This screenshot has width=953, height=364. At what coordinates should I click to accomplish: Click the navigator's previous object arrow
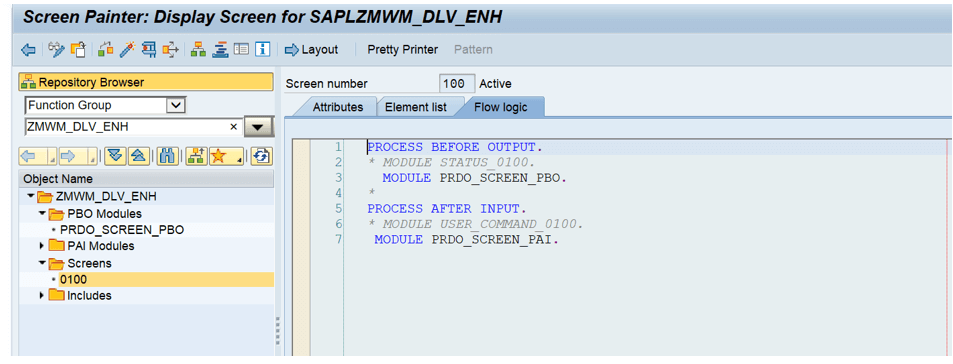click(29, 157)
